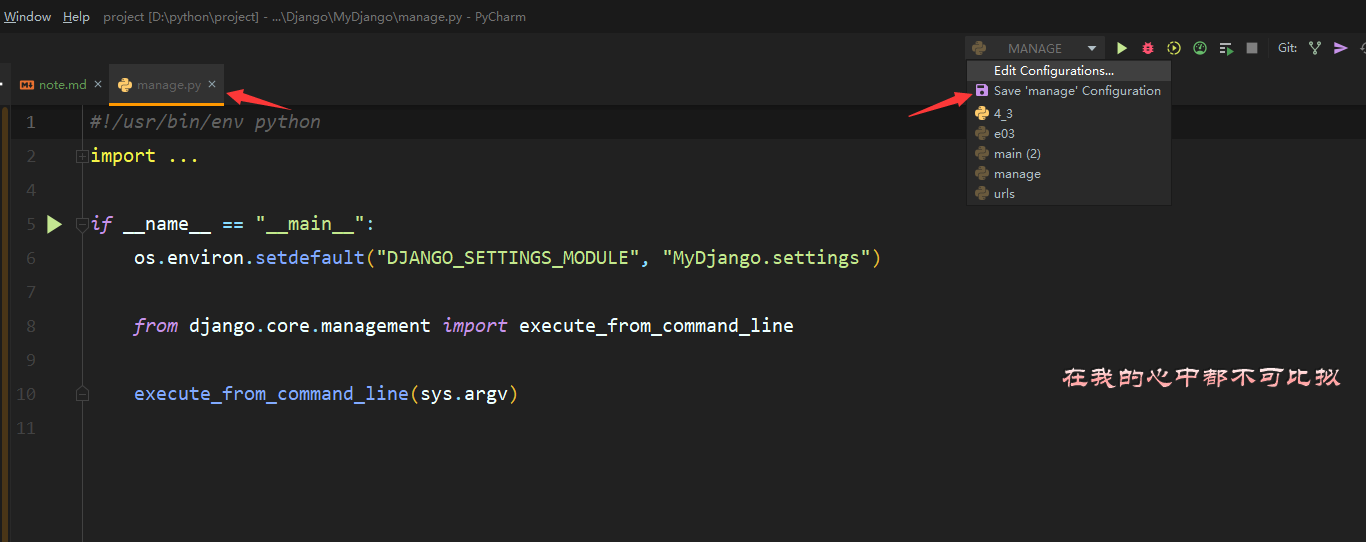Click the "MyDjango.settings" string
This screenshot has width=1366, height=542.
(766, 258)
